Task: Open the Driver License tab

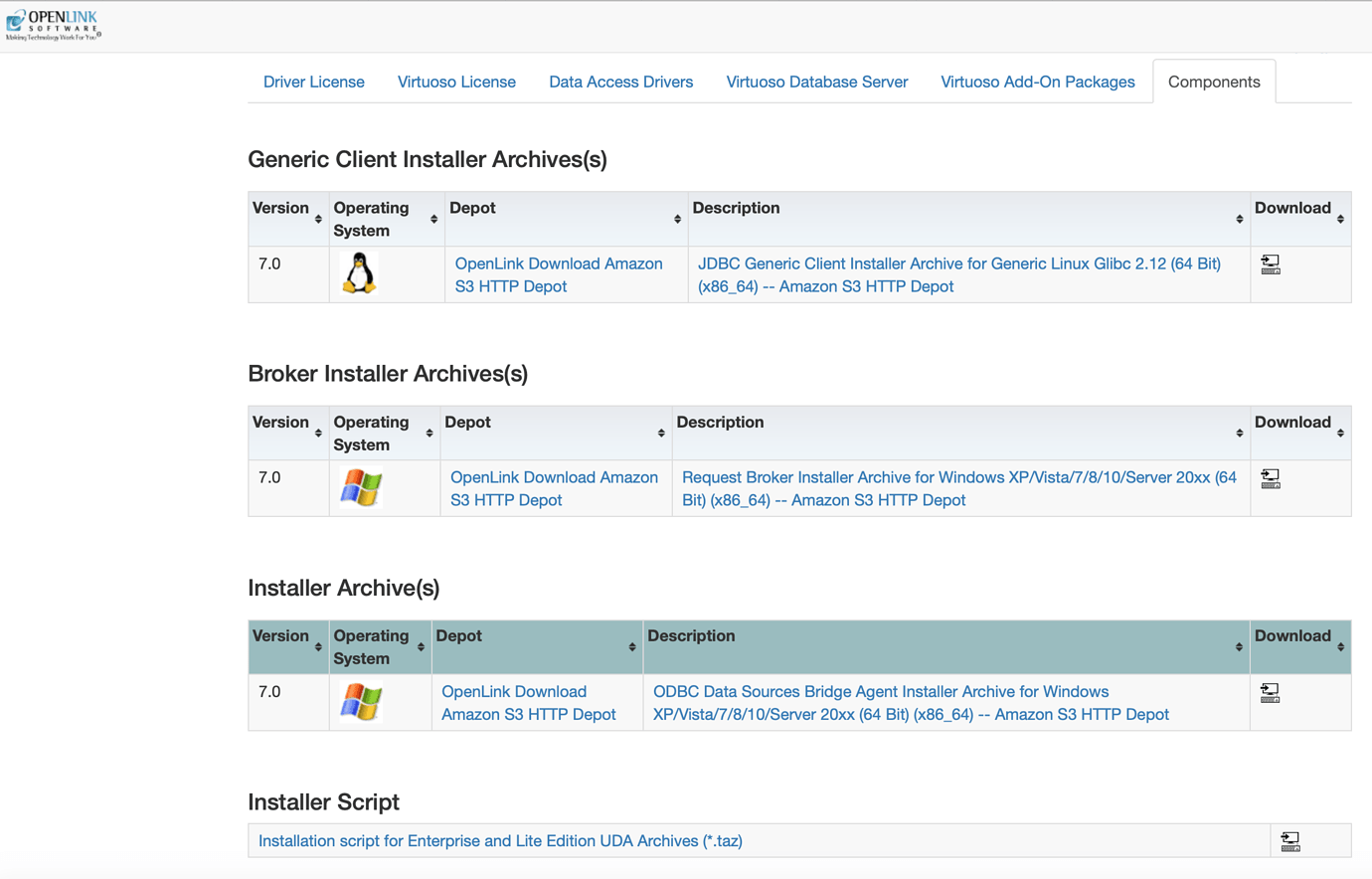Action: click(313, 82)
